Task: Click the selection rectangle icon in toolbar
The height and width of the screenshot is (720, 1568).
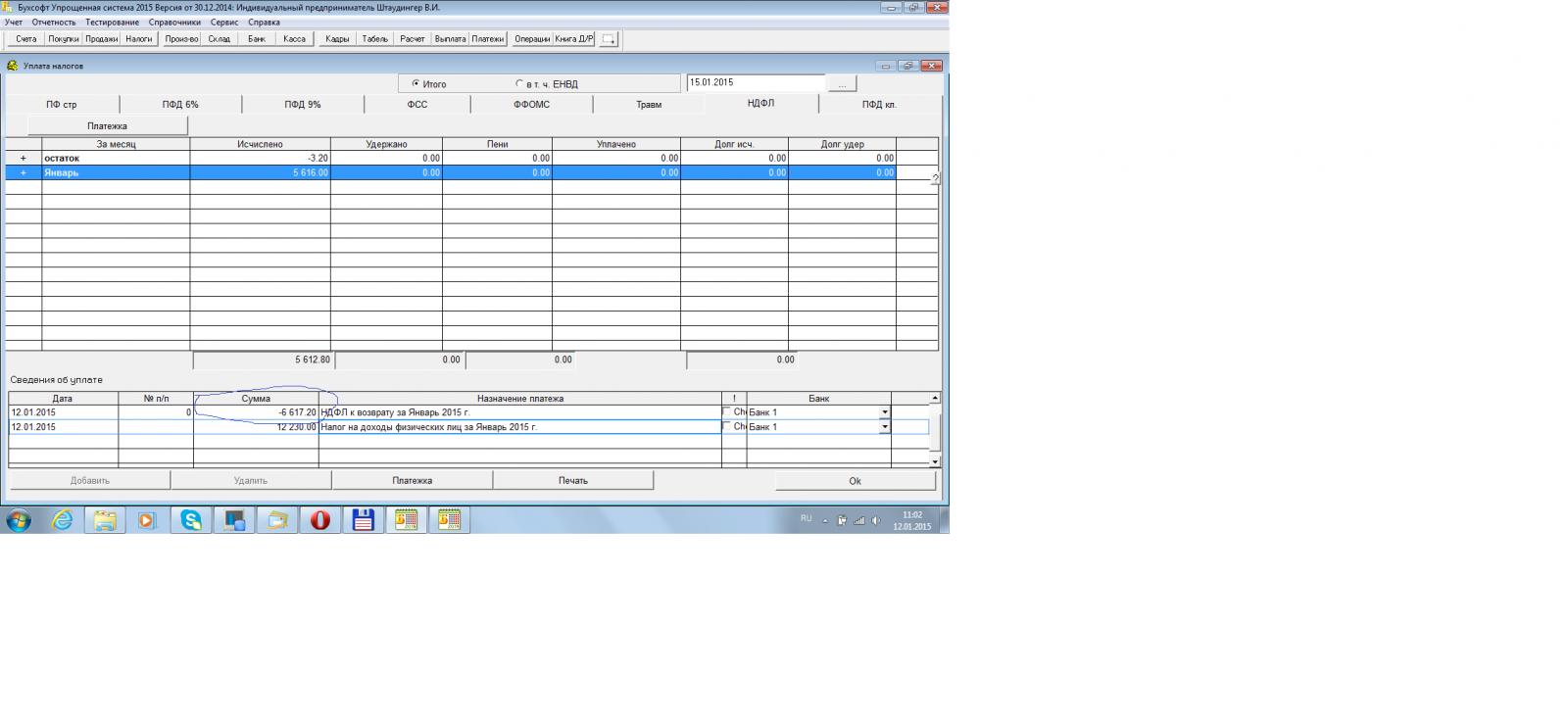Action: pos(609,39)
